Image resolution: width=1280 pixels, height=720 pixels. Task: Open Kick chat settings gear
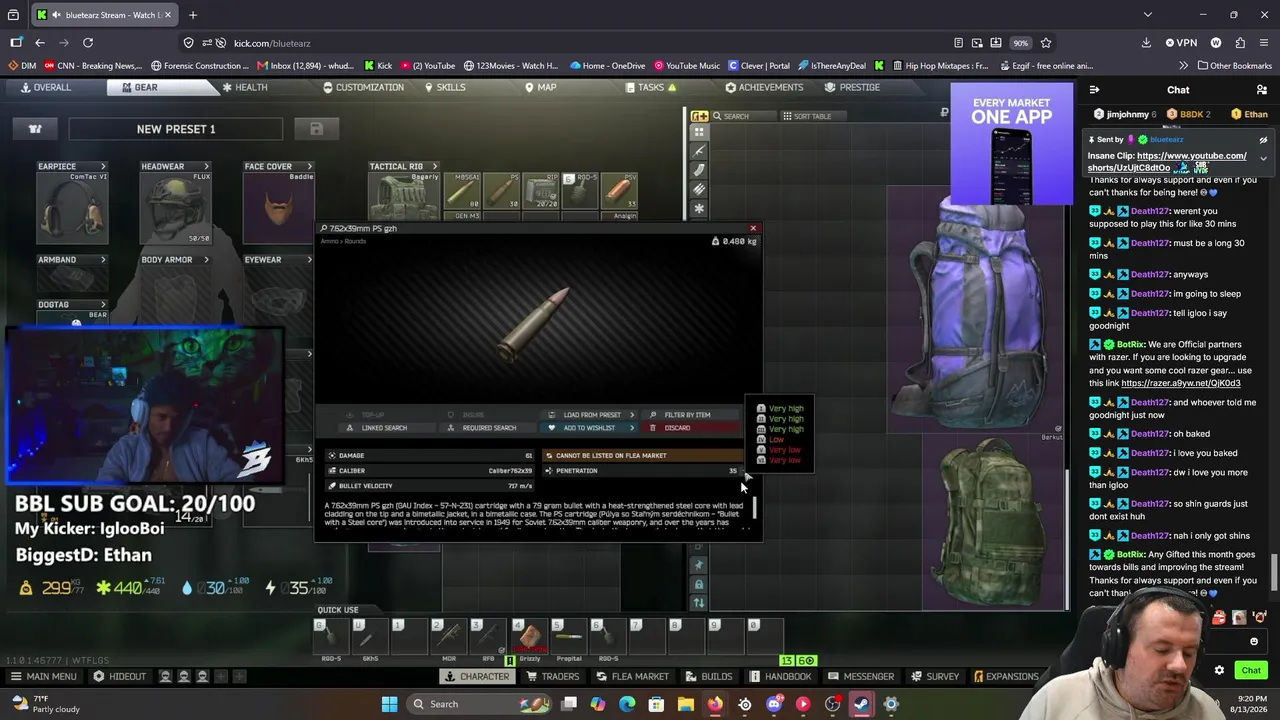(x=1219, y=671)
